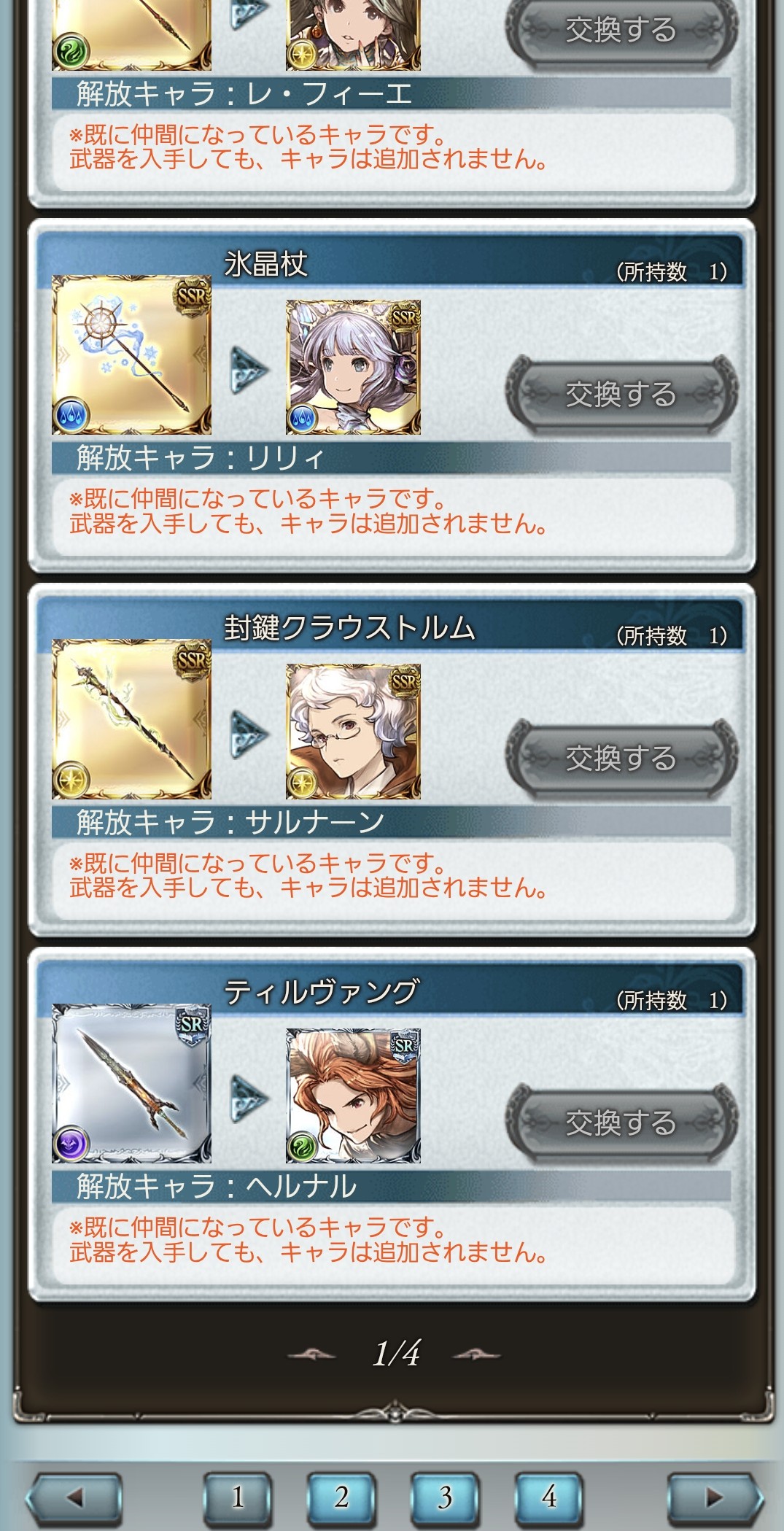784x1531 pixels.
Task: Tap the 氷晶杖 staff weapon icon
Action: pyautogui.click(x=131, y=354)
